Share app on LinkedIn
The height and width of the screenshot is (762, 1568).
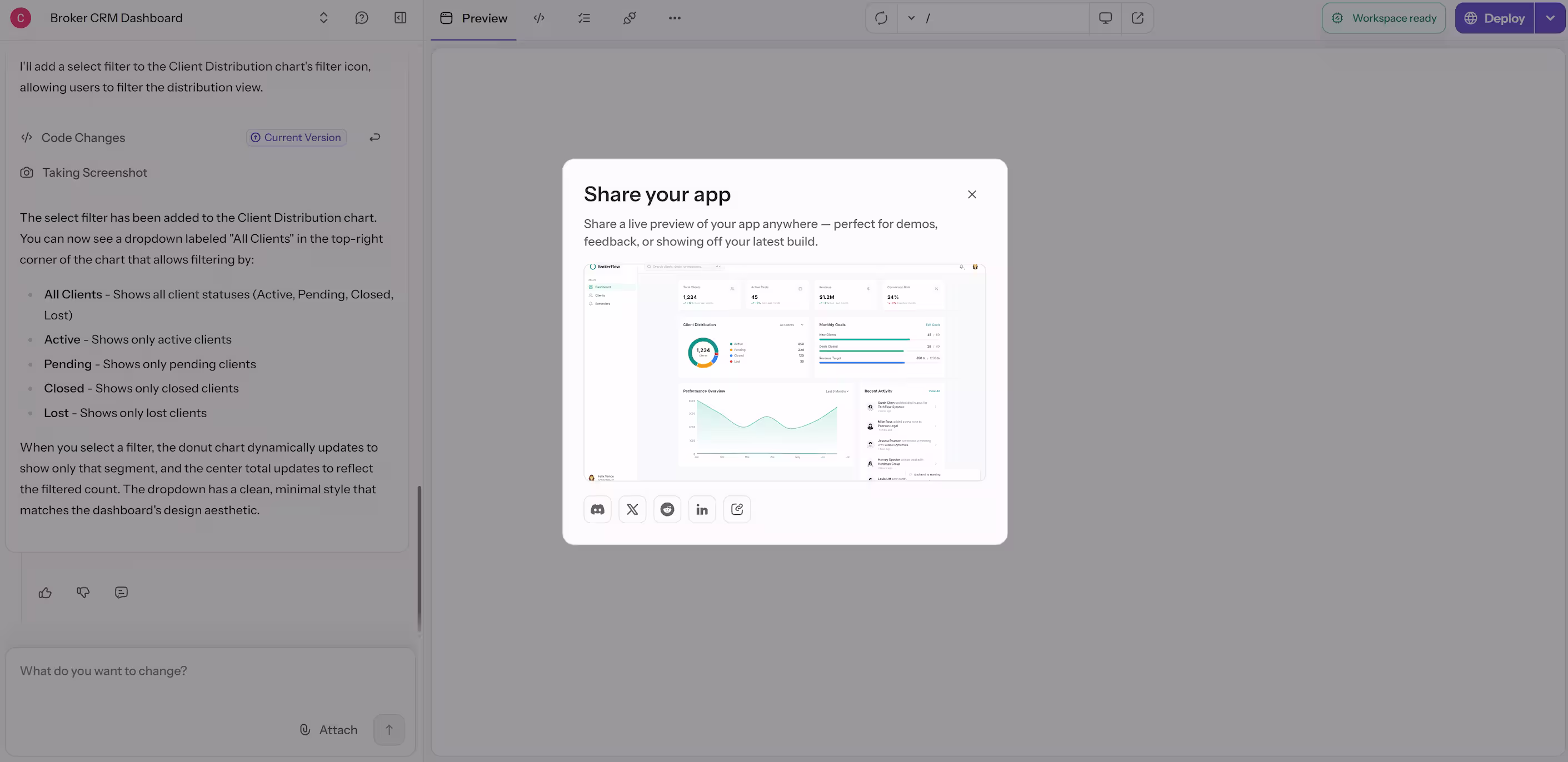(x=702, y=509)
